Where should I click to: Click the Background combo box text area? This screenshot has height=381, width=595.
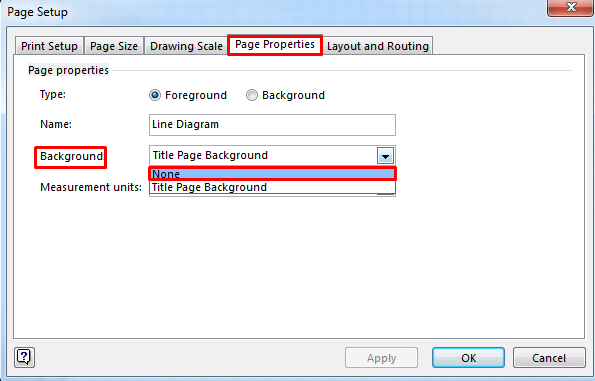[x=263, y=156]
